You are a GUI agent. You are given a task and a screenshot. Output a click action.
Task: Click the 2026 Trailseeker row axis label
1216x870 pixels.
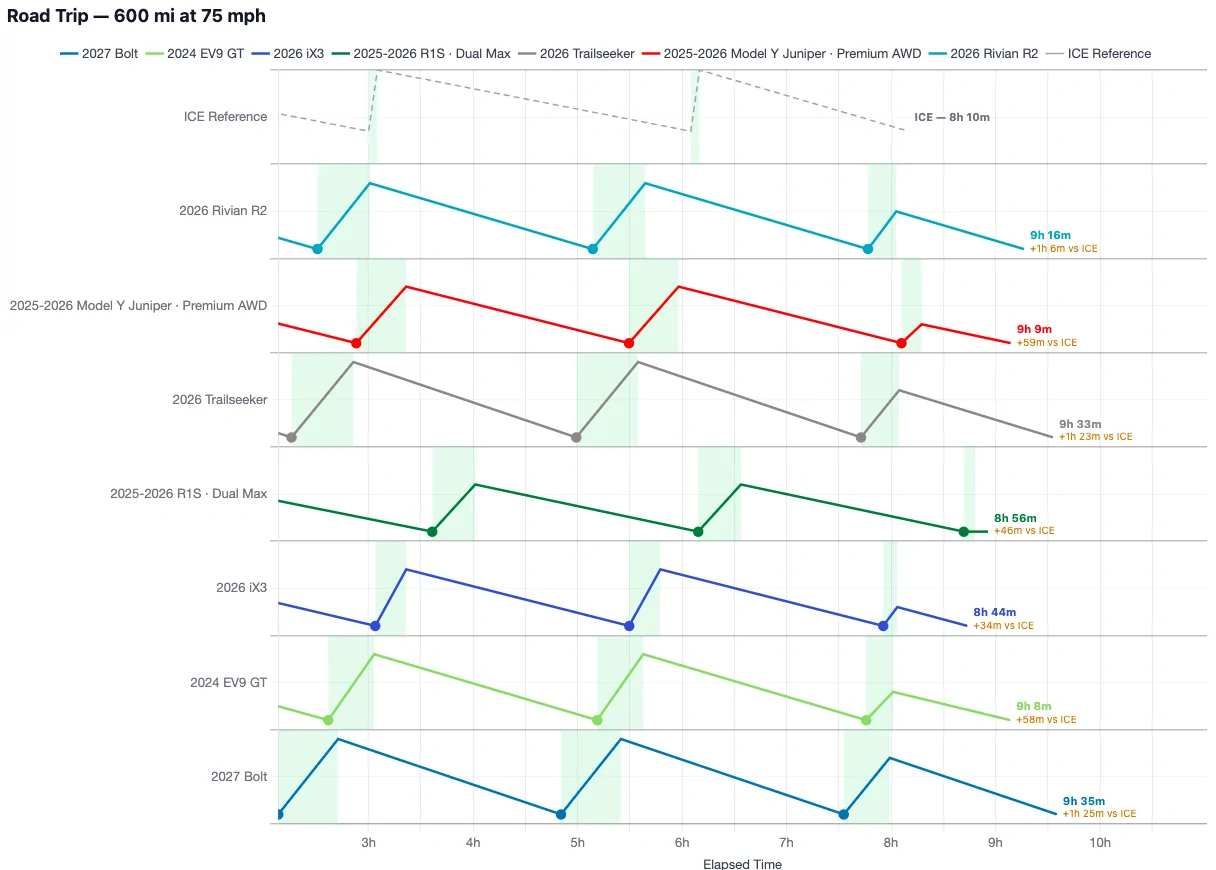click(220, 400)
